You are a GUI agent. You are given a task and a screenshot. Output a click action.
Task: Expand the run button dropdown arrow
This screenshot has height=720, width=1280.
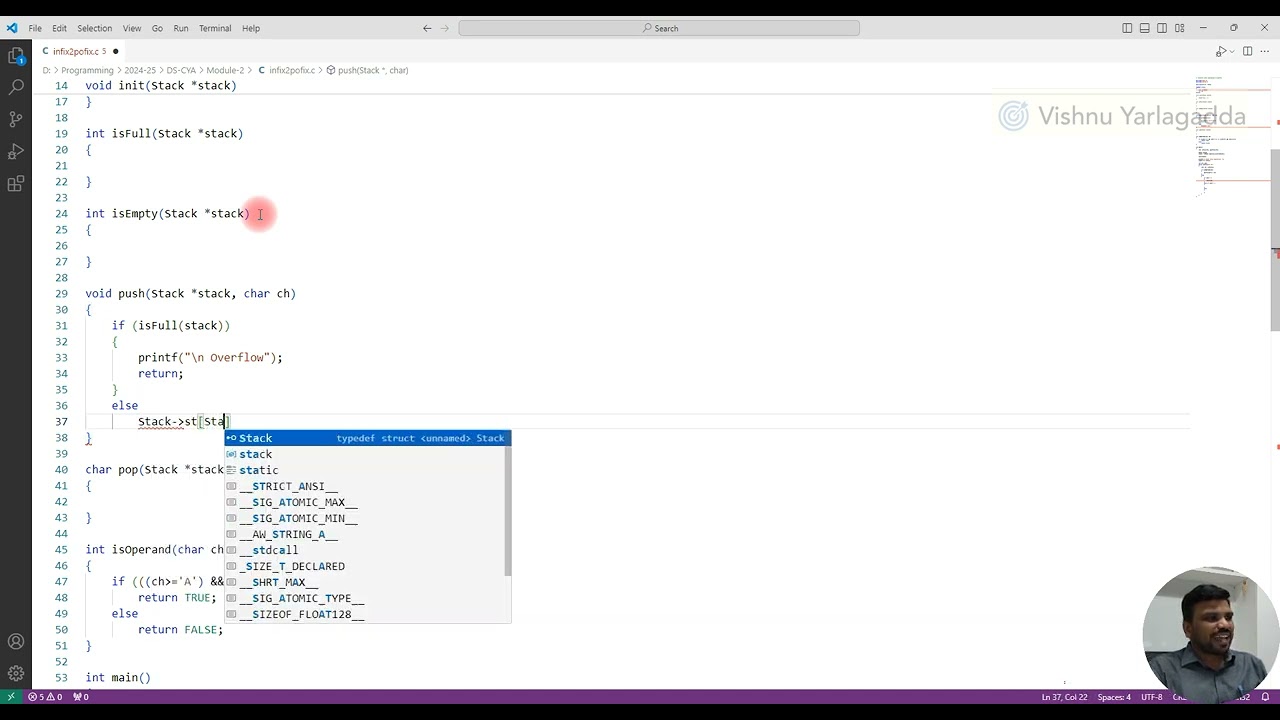coord(1230,51)
